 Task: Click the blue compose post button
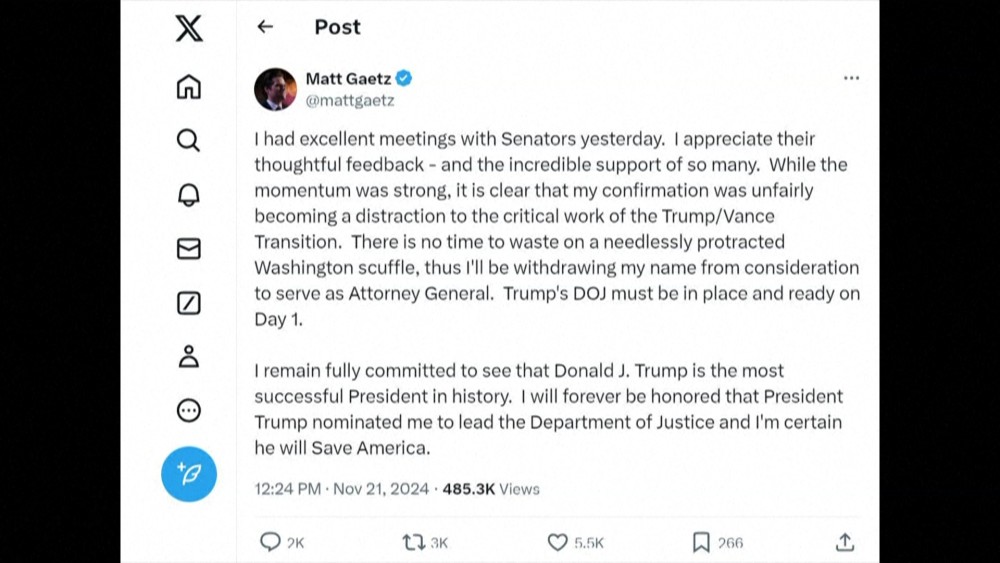(188, 473)
